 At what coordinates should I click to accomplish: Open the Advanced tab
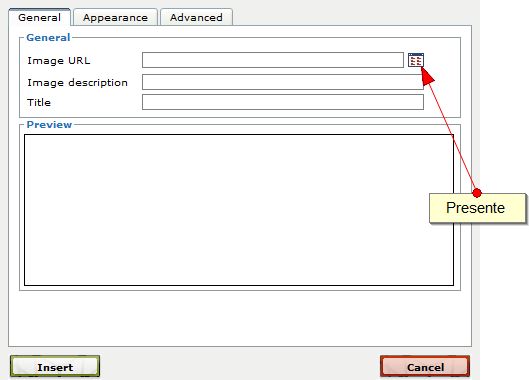coord(196,18)
